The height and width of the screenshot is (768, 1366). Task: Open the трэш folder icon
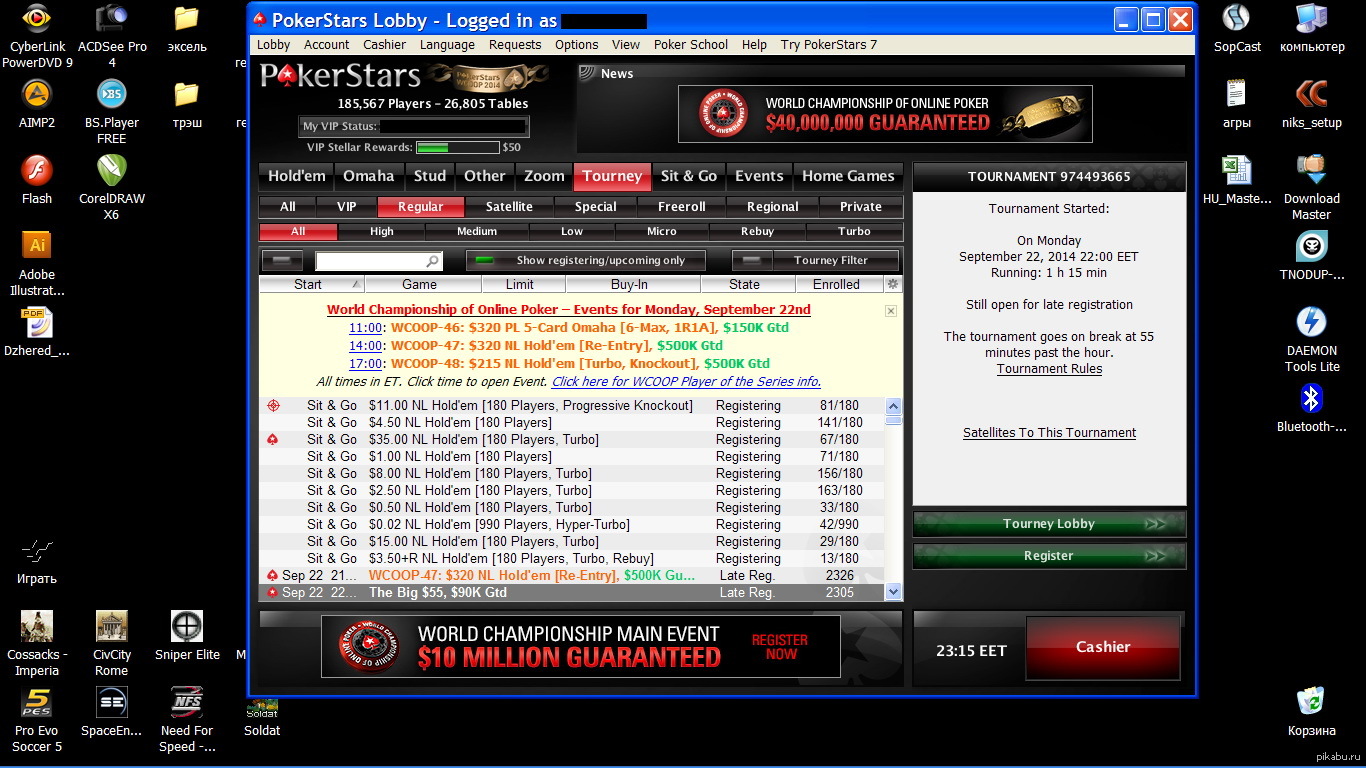point(187,95)
